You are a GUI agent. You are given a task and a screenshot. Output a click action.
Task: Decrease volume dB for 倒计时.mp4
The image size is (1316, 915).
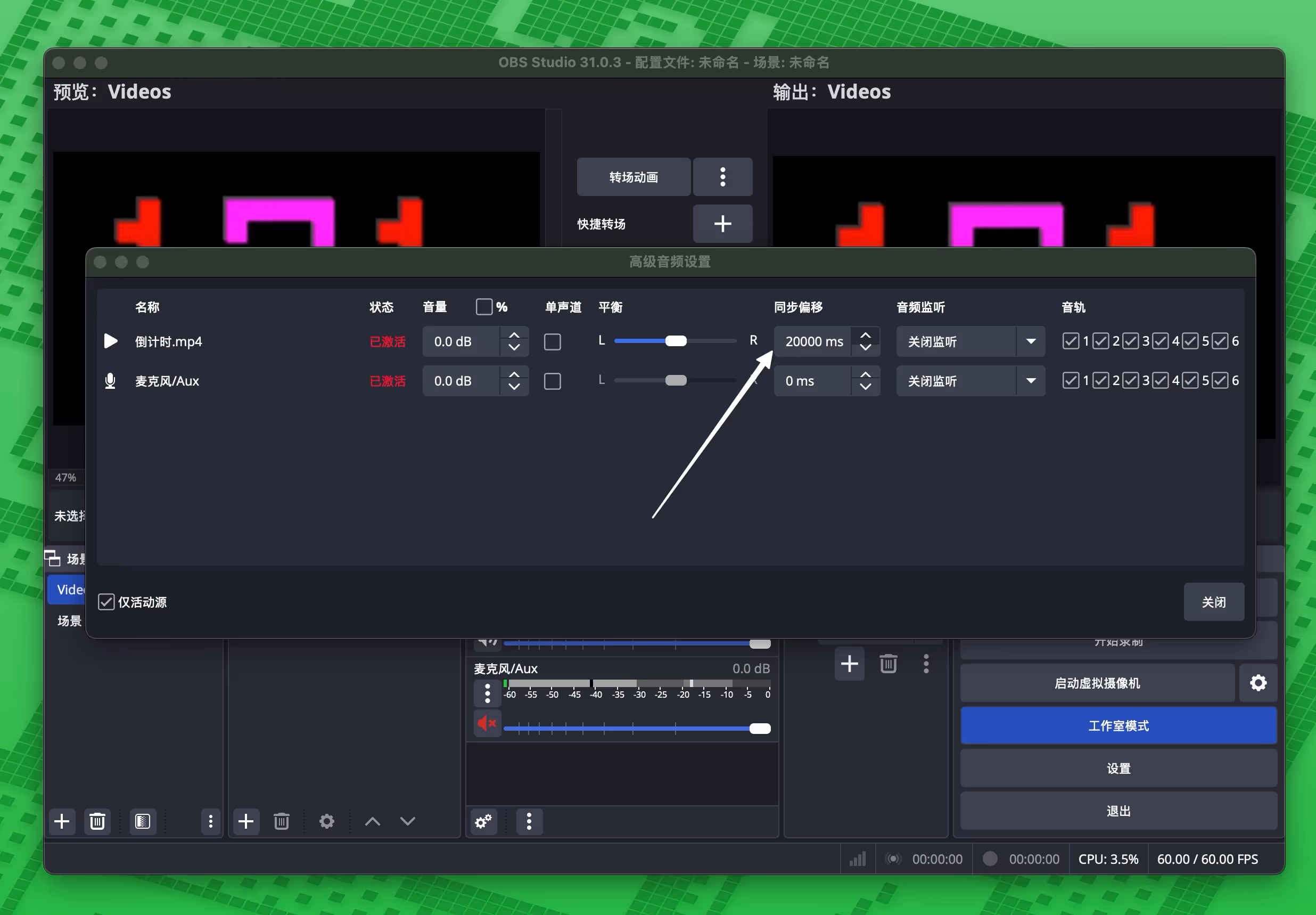coord(514,348)
